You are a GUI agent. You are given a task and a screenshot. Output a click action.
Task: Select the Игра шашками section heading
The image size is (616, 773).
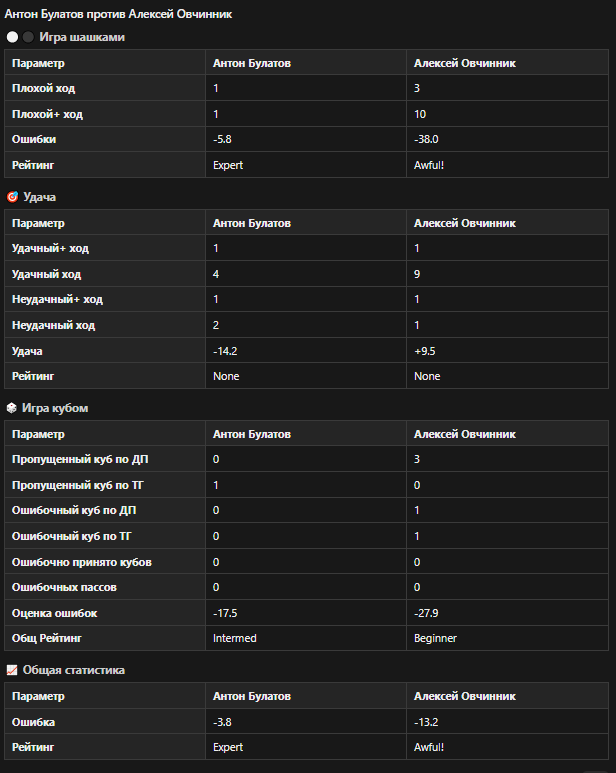pos(82,37)
